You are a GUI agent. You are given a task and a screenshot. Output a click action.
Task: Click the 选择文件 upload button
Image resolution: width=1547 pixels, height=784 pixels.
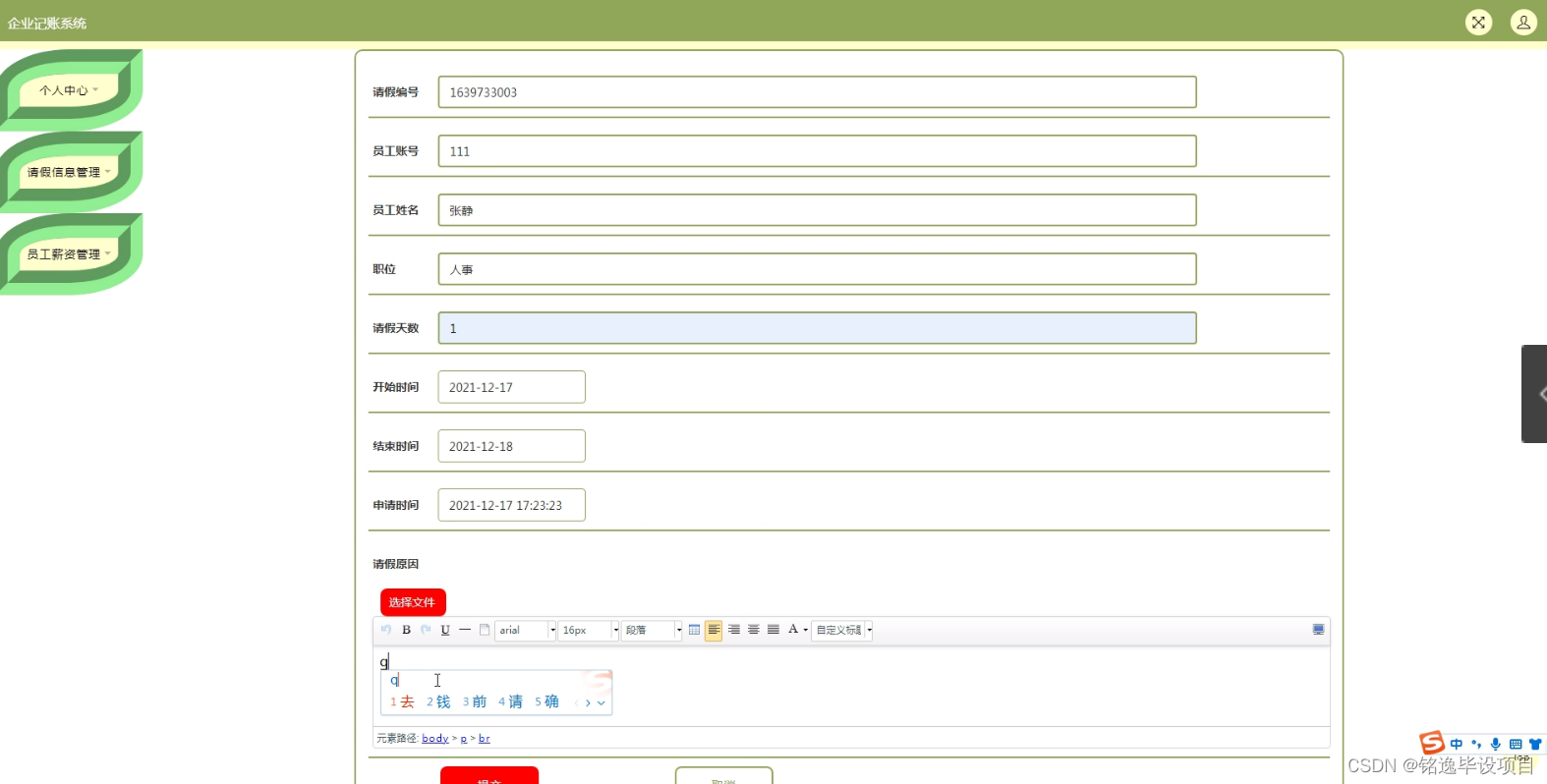click(x=413, y=602)
